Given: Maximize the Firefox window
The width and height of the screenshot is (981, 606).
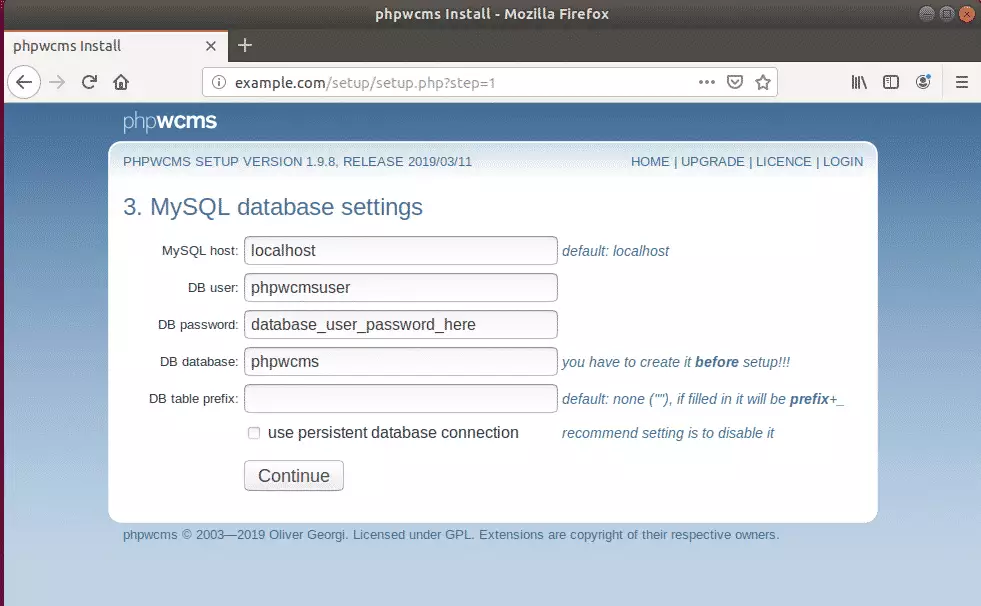Looking at the screenshot, I should pyautogui.click(x=947, y=14).
